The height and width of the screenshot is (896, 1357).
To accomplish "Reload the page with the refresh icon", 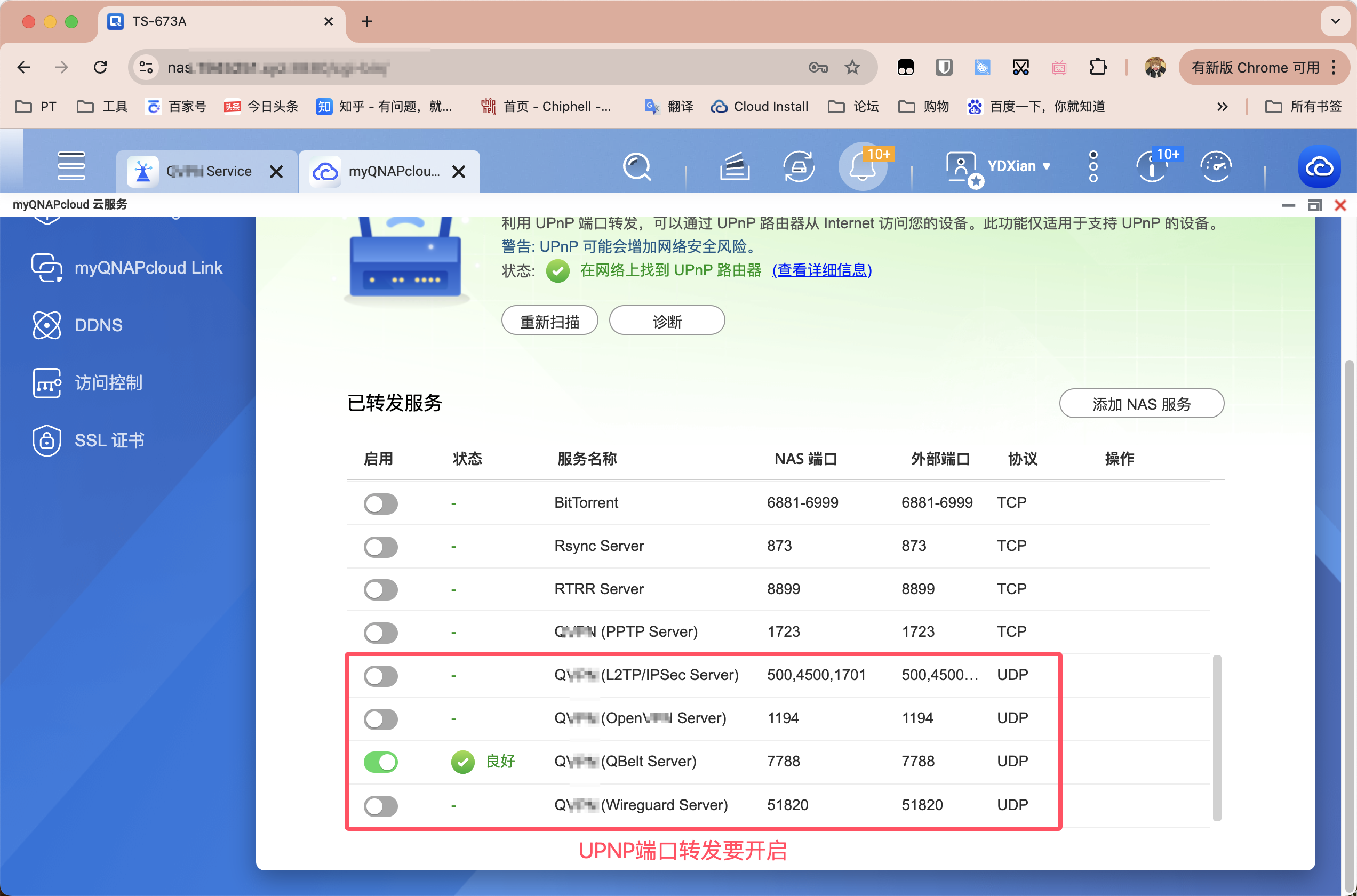I will pyautogui.click(x=101, y=67).
